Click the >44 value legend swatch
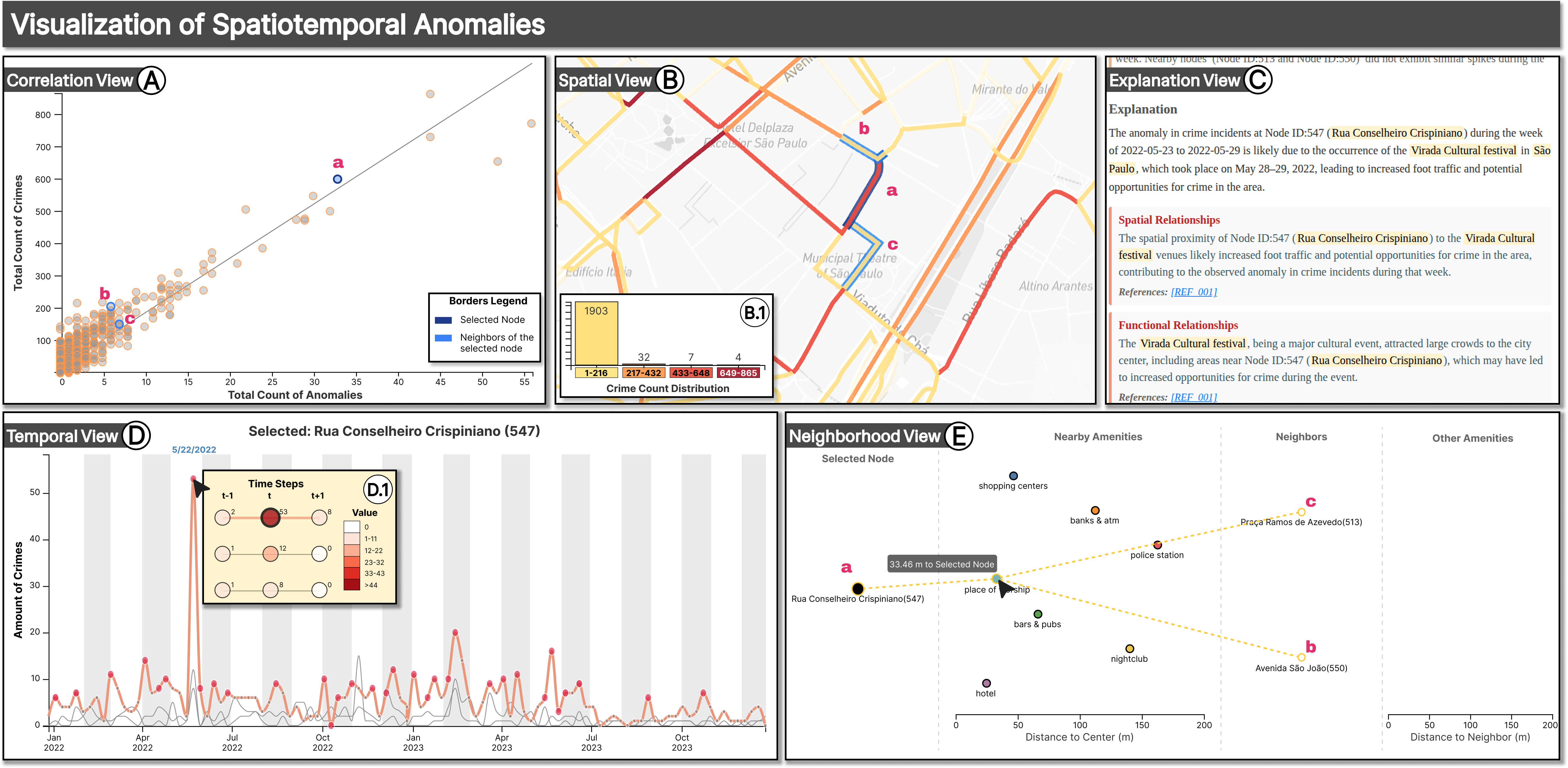This screenshot has height=768, width=1568. pyautogui.click(x=352, y=585)
